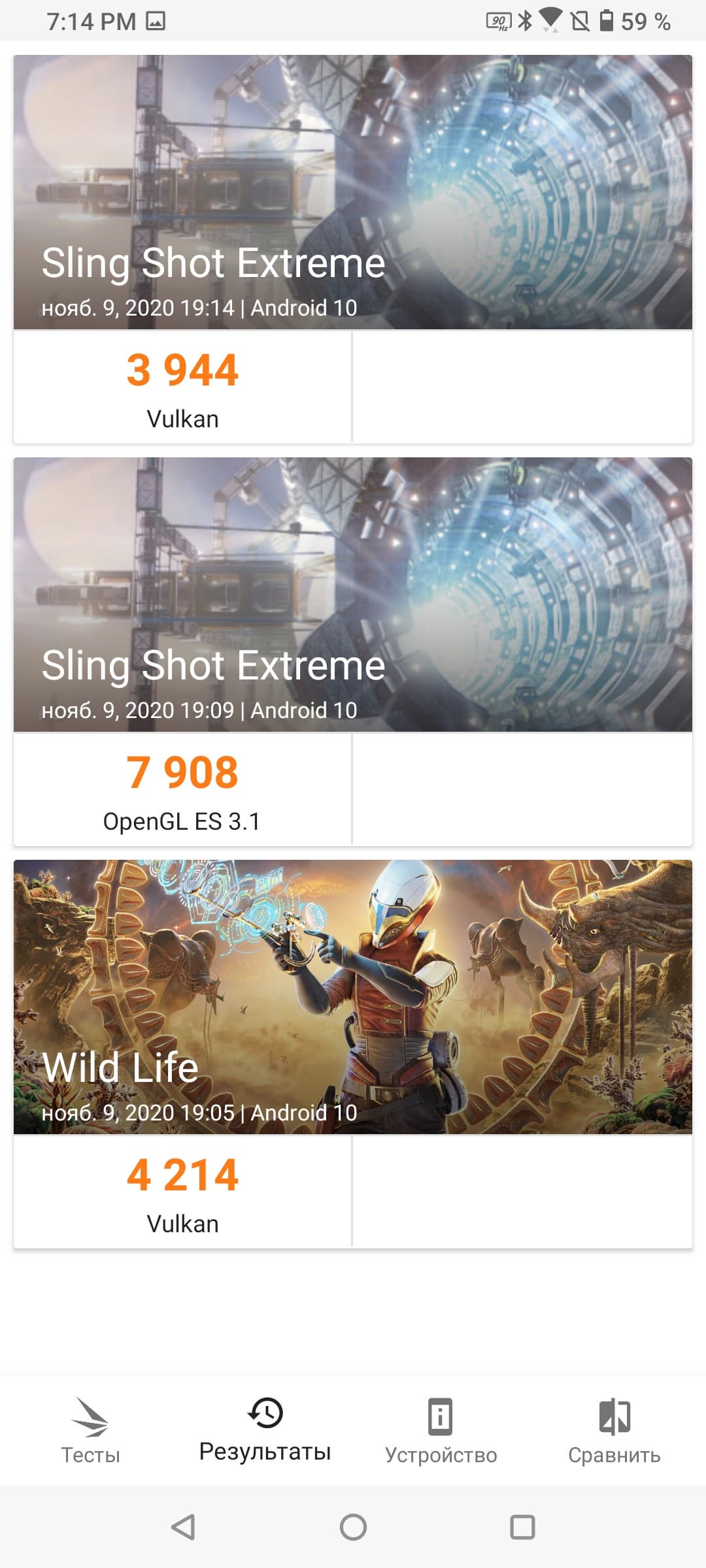The image size is (706, 1568).
Task: Tap the Результаты history clock icon
Action: point(265,1413)
